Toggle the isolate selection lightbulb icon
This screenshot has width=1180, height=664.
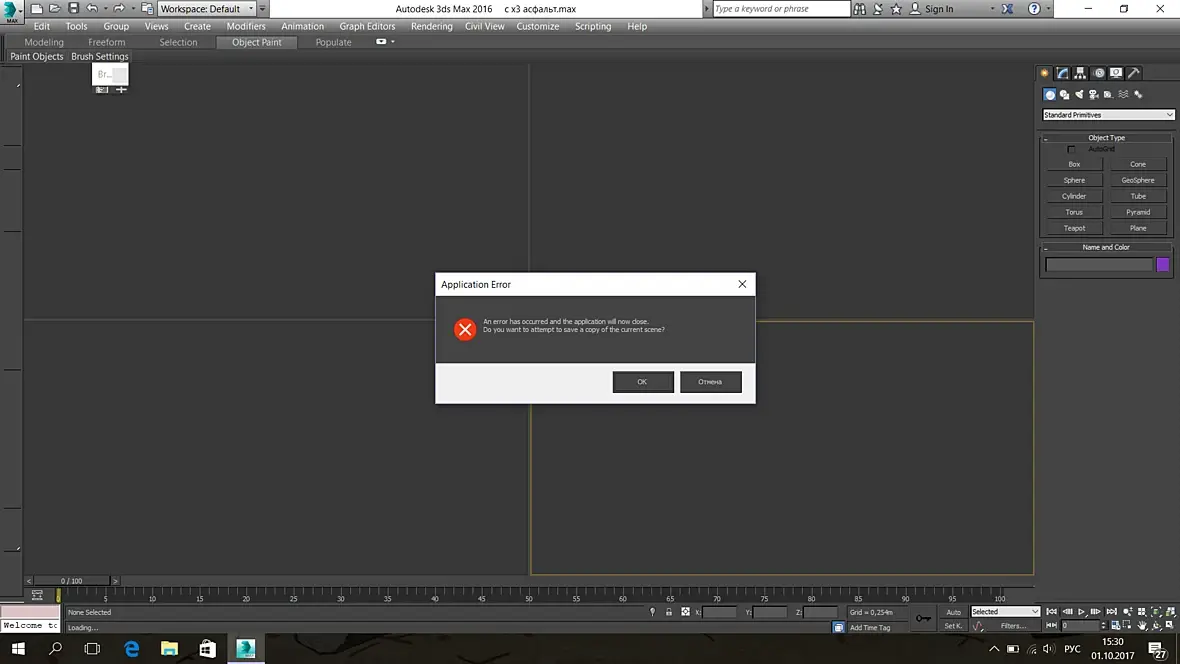652,612
